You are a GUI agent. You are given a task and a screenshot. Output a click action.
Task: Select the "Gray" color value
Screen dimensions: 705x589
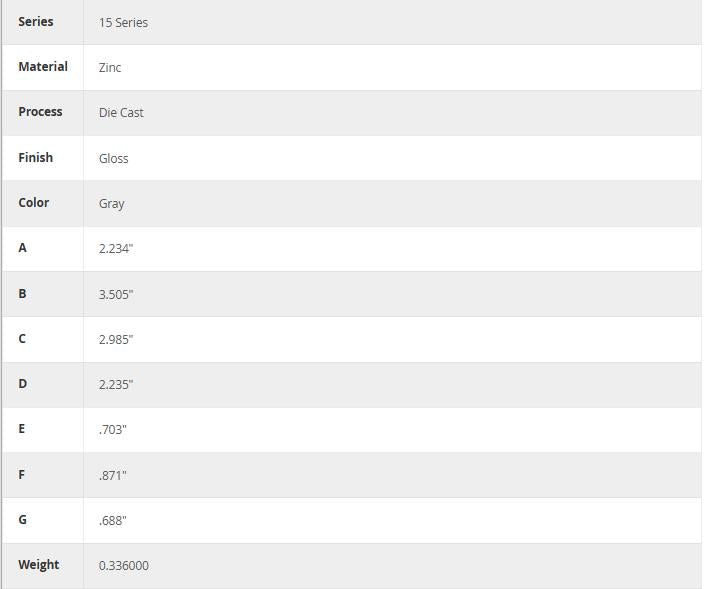click(x=111, y=203)
